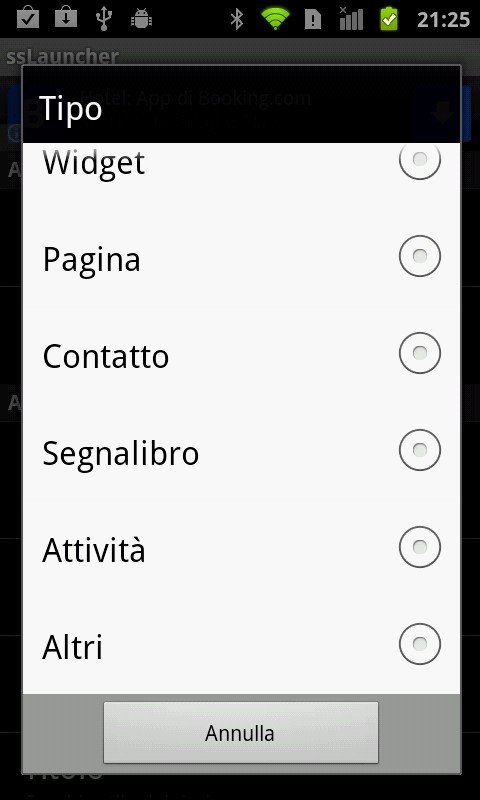The image size is (480, 800).
Task: Tap the battery charge icon
Action: (389, 18)
